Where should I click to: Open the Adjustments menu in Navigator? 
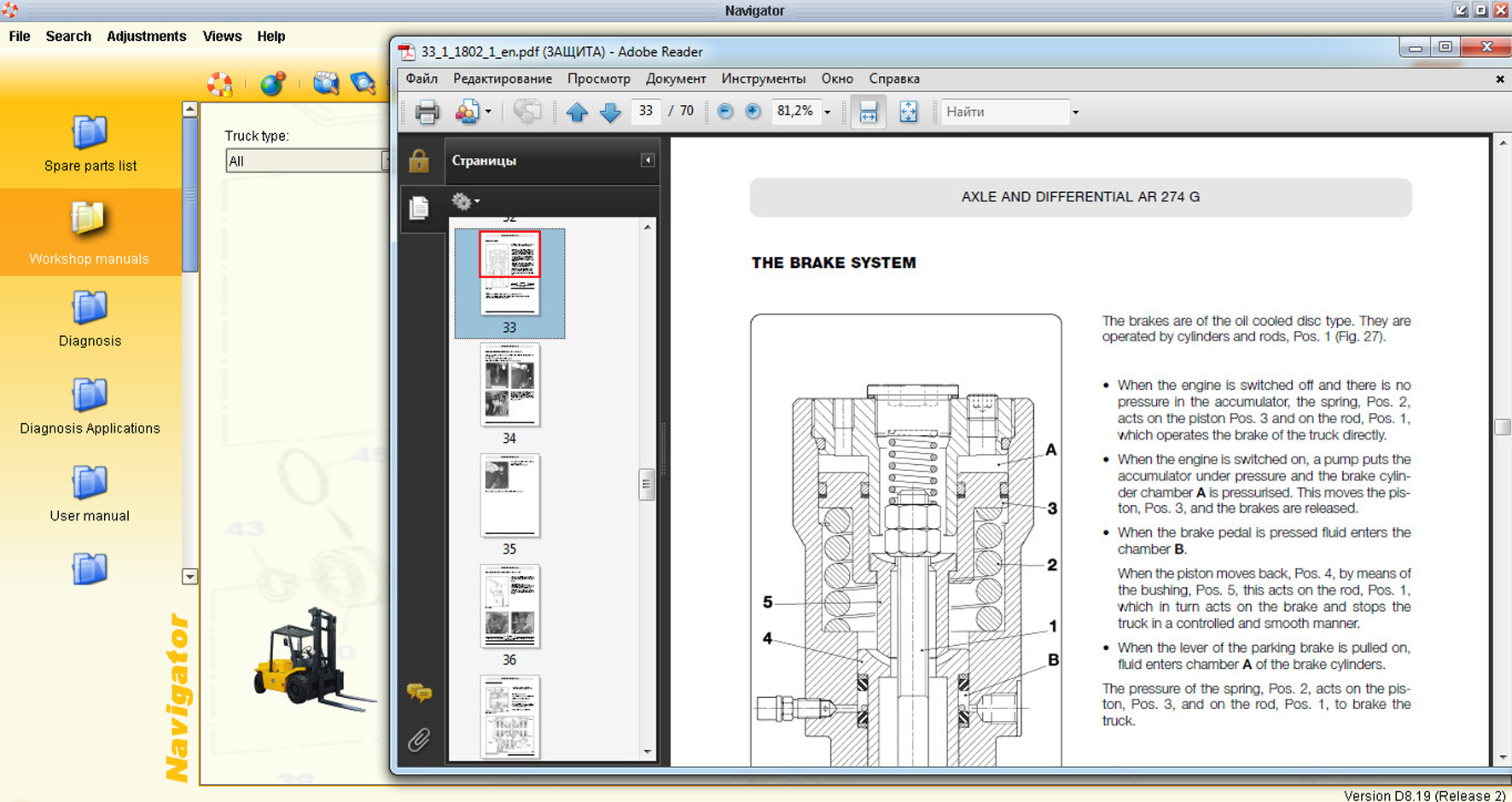146,36
